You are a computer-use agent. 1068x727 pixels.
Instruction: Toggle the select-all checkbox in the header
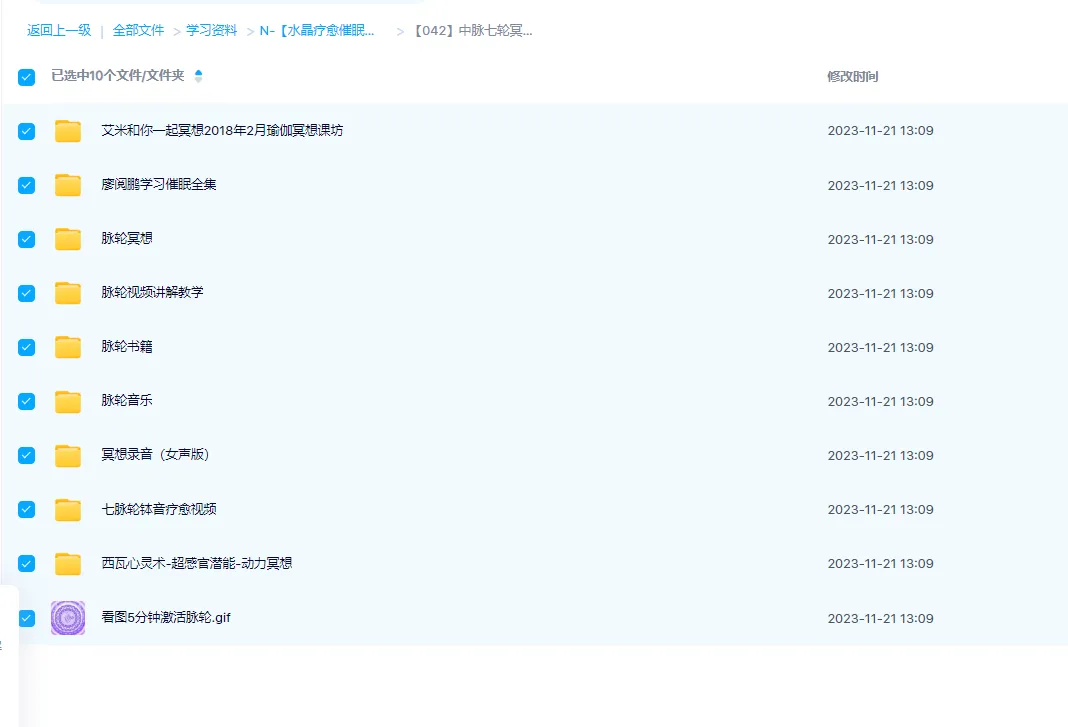27,77
